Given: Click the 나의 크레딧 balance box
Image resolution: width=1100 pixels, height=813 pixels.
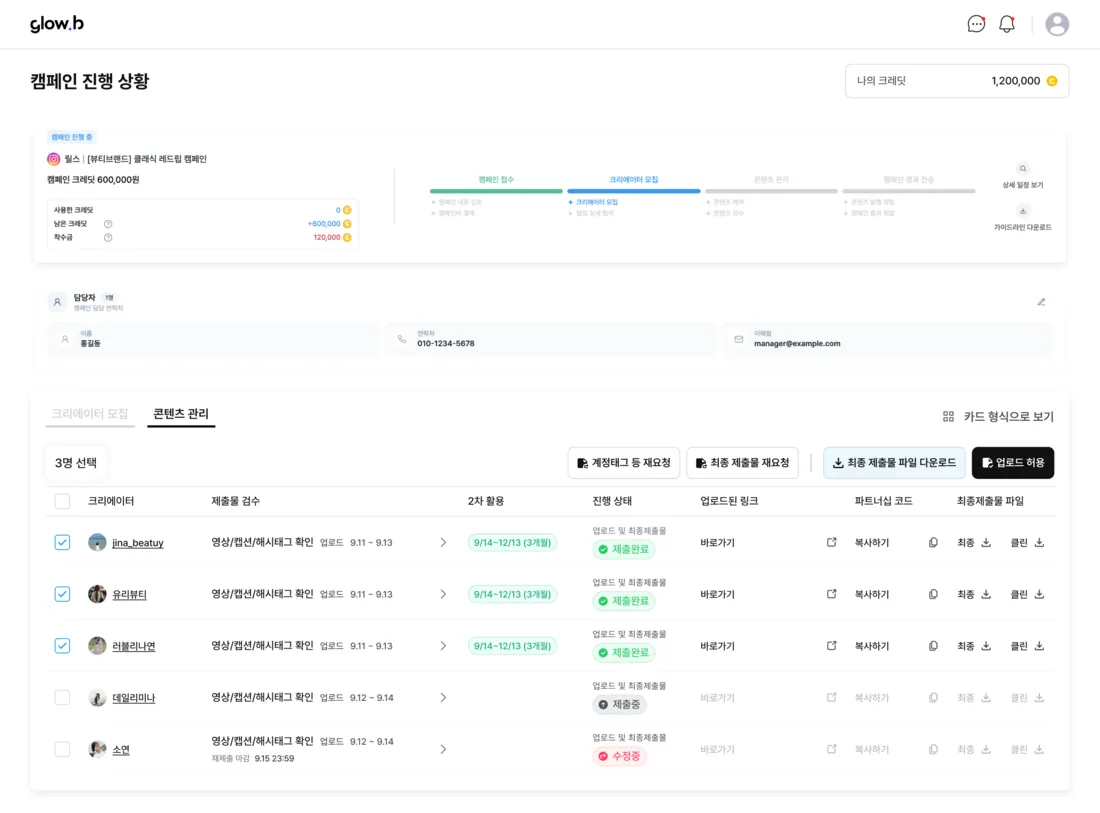Looking at the screenshot, I should (x=957, y=81).
